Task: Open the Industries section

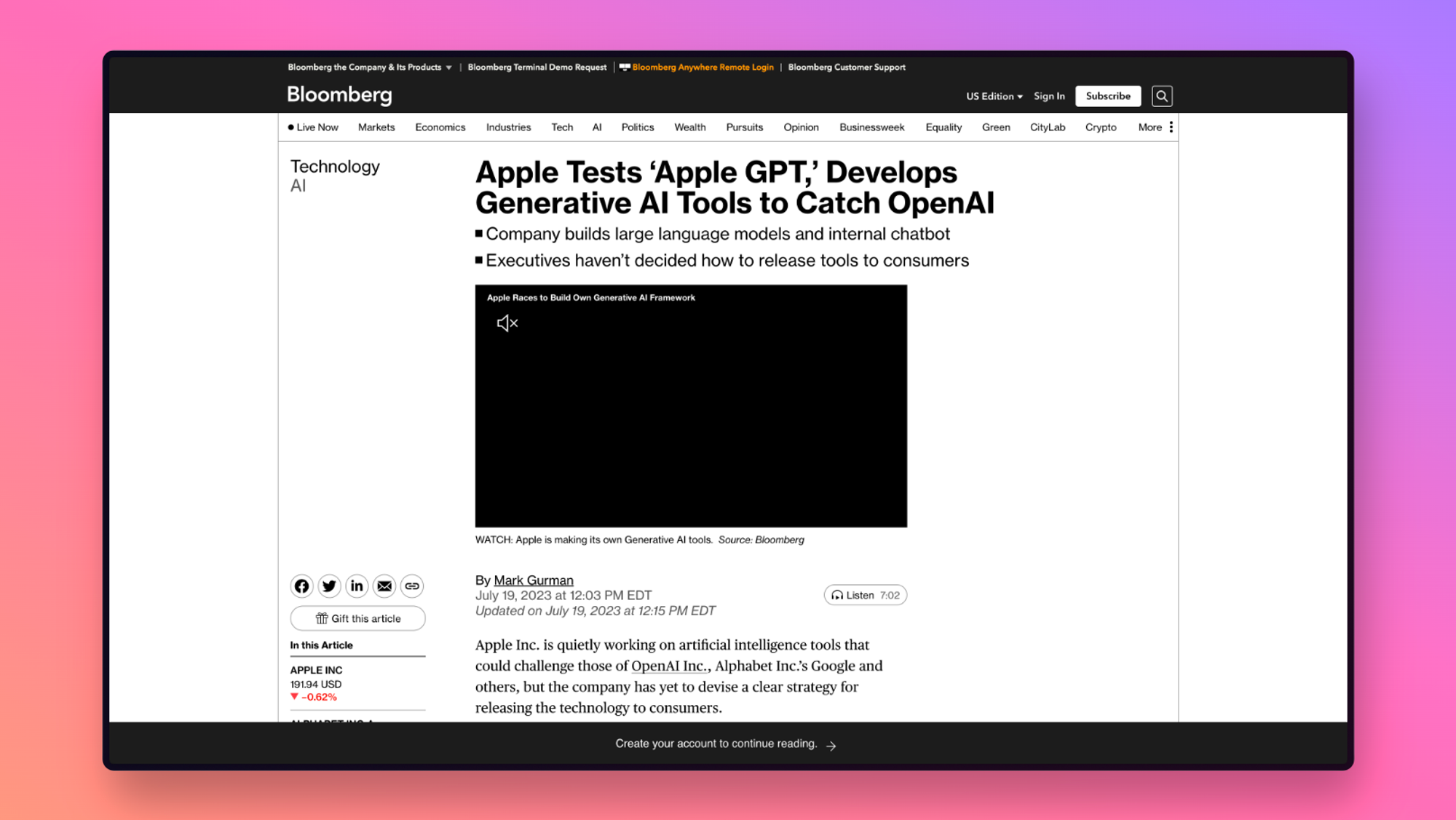Action: (x=508, y=127)
